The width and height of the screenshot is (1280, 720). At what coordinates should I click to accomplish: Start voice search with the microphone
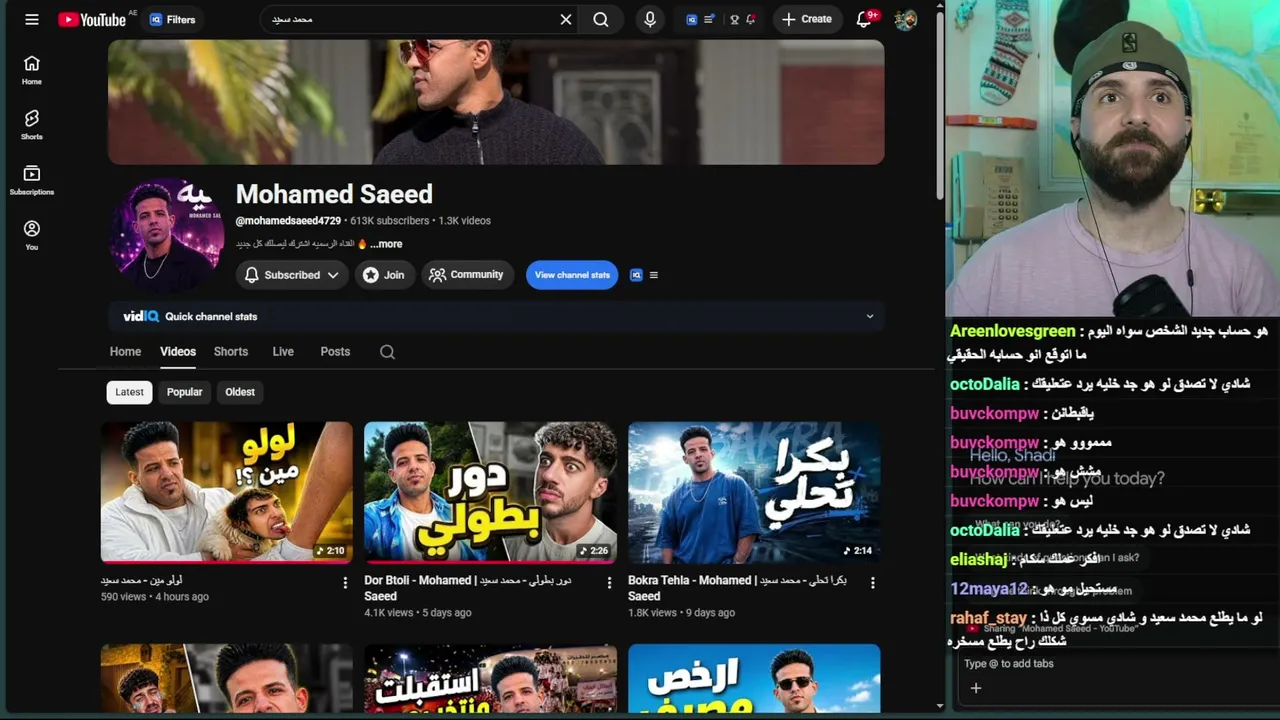(650, 19)
